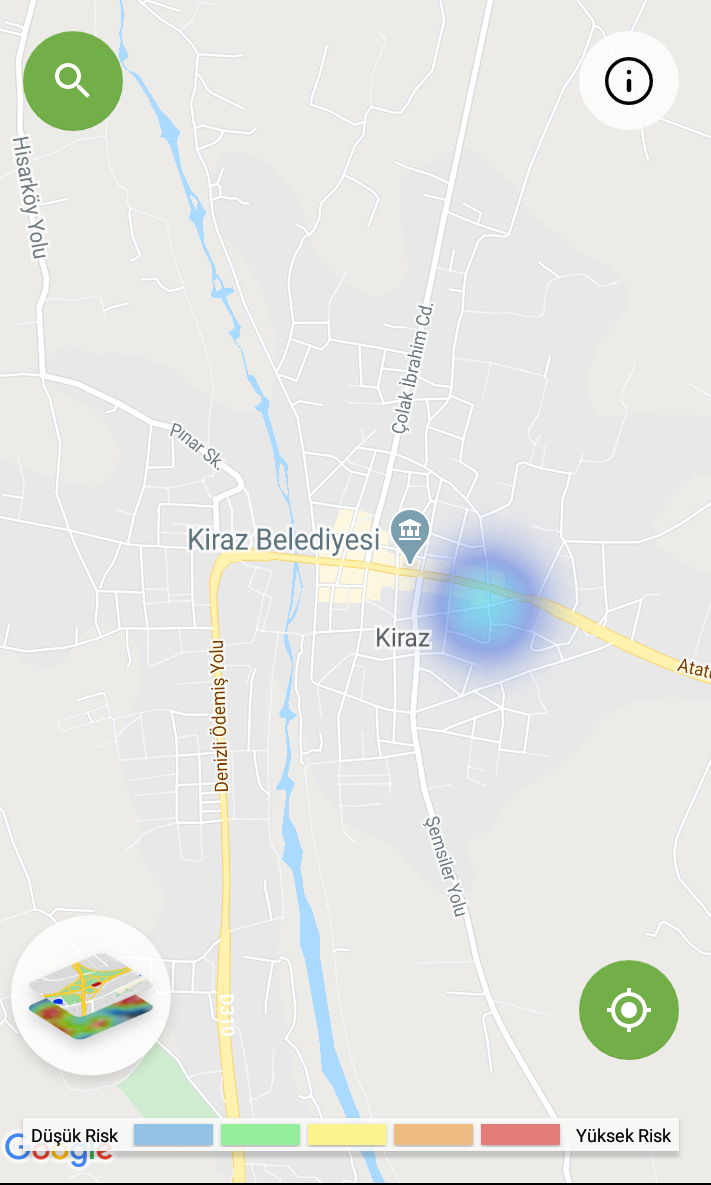Image resolution: width=711 pixels, height=1185 pixels.
Task: Click the Çolak İbrahim Cd. street label
Action: 414,368
